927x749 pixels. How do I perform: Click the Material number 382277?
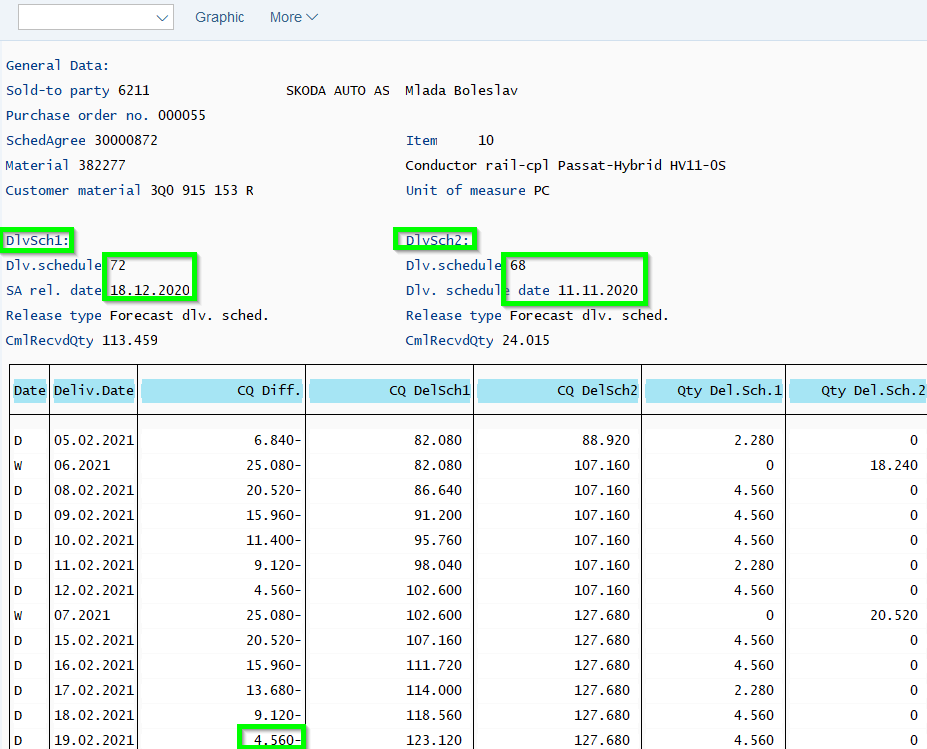[x=102, y=165]
